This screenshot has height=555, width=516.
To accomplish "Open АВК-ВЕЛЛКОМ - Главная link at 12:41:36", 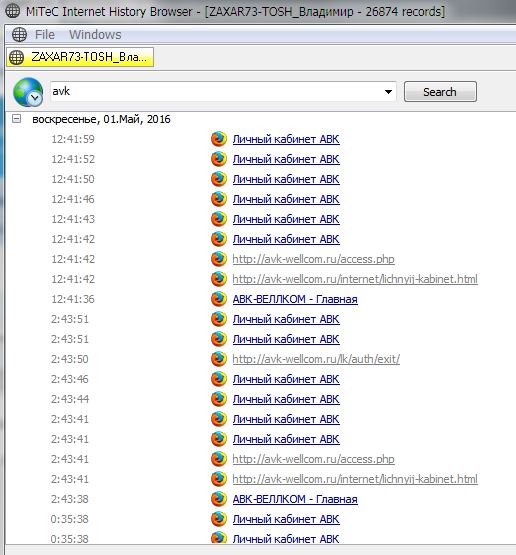I will (x=295, y=299).
